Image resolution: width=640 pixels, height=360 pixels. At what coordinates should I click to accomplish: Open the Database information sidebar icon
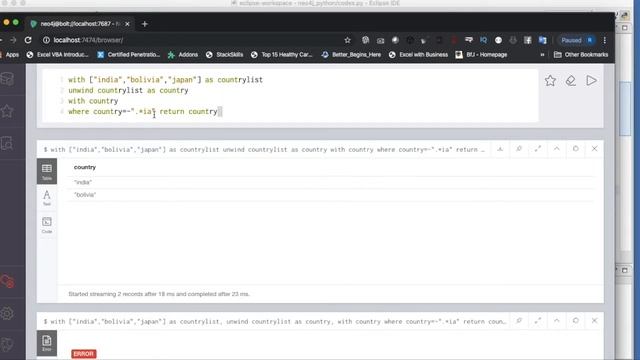pyautogui.click(x=7, y=79)
